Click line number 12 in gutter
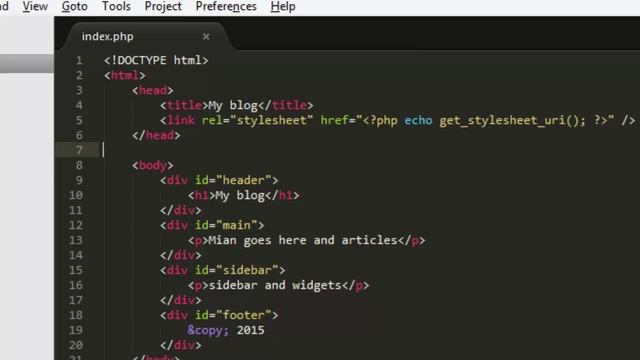 point(76,225)
